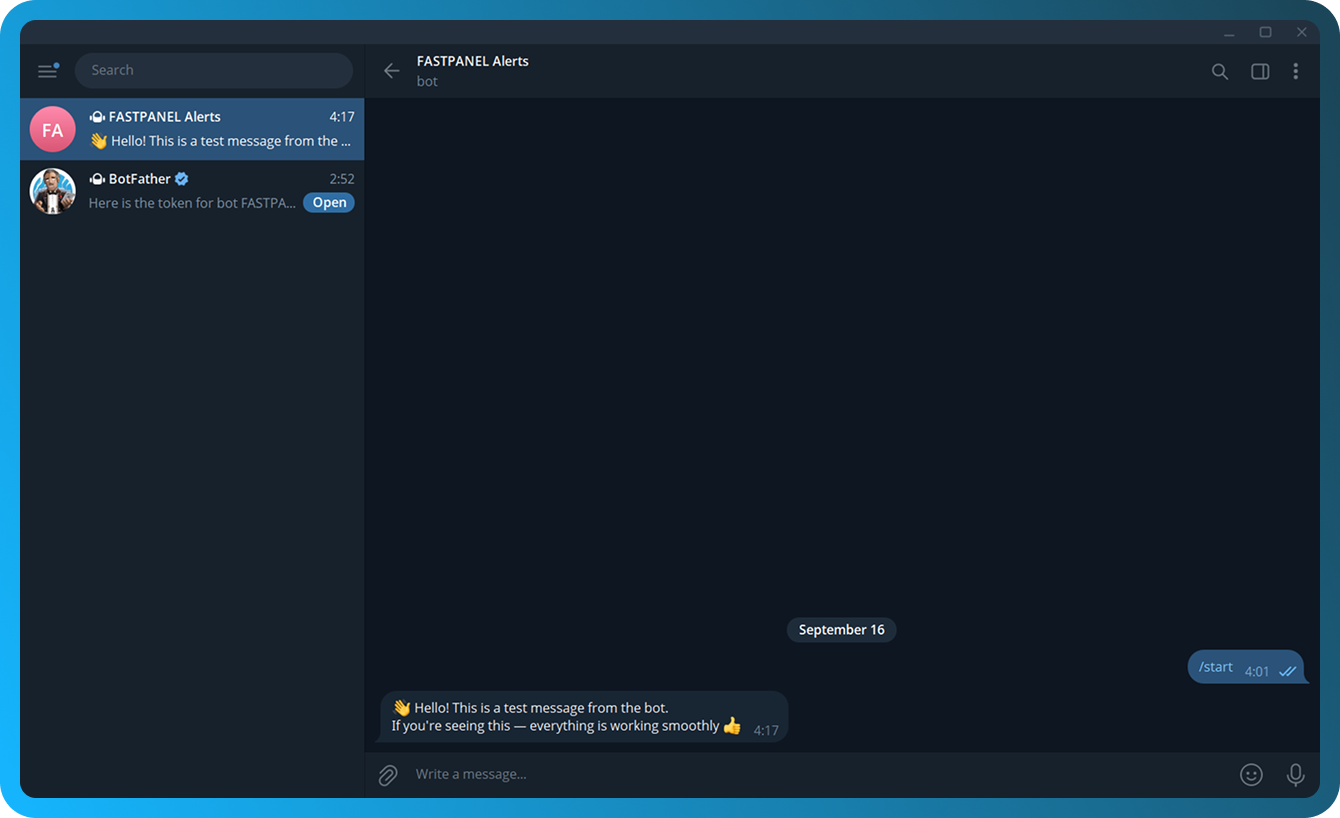Viewport: 1340px width, 818px height.
Task: Select the FASTPANEL Alerts chat
Action: (220, 129)
